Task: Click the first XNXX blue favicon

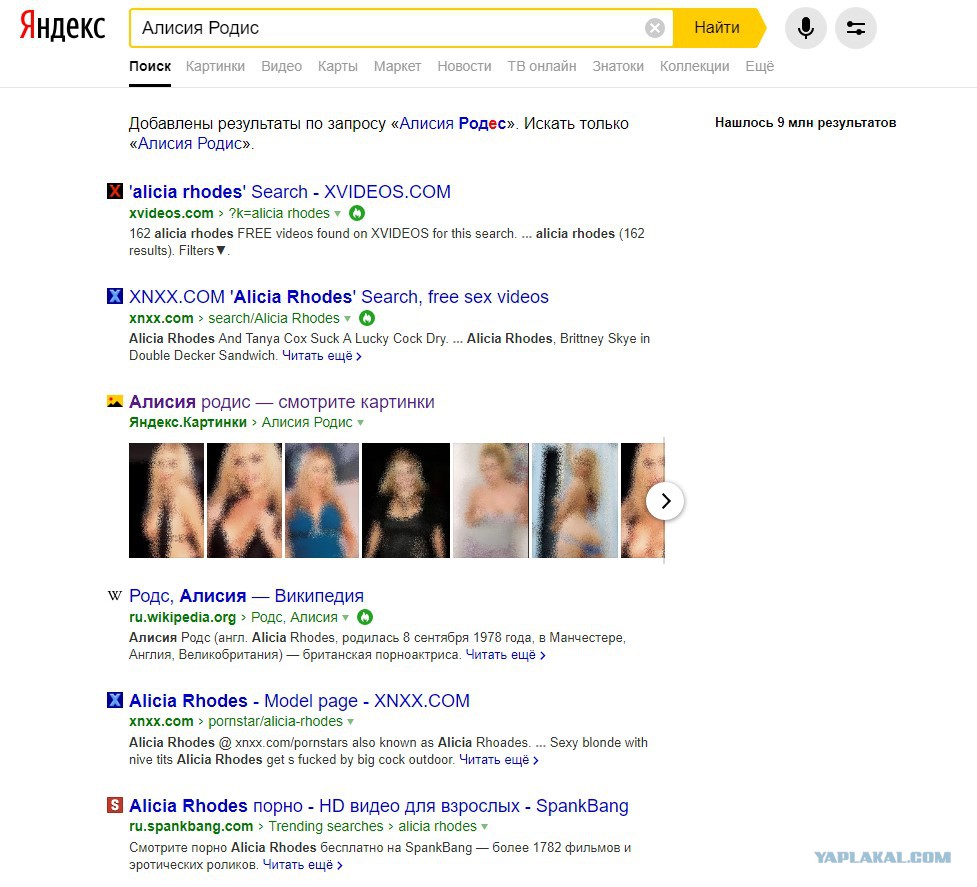Action: coord(115,296)
